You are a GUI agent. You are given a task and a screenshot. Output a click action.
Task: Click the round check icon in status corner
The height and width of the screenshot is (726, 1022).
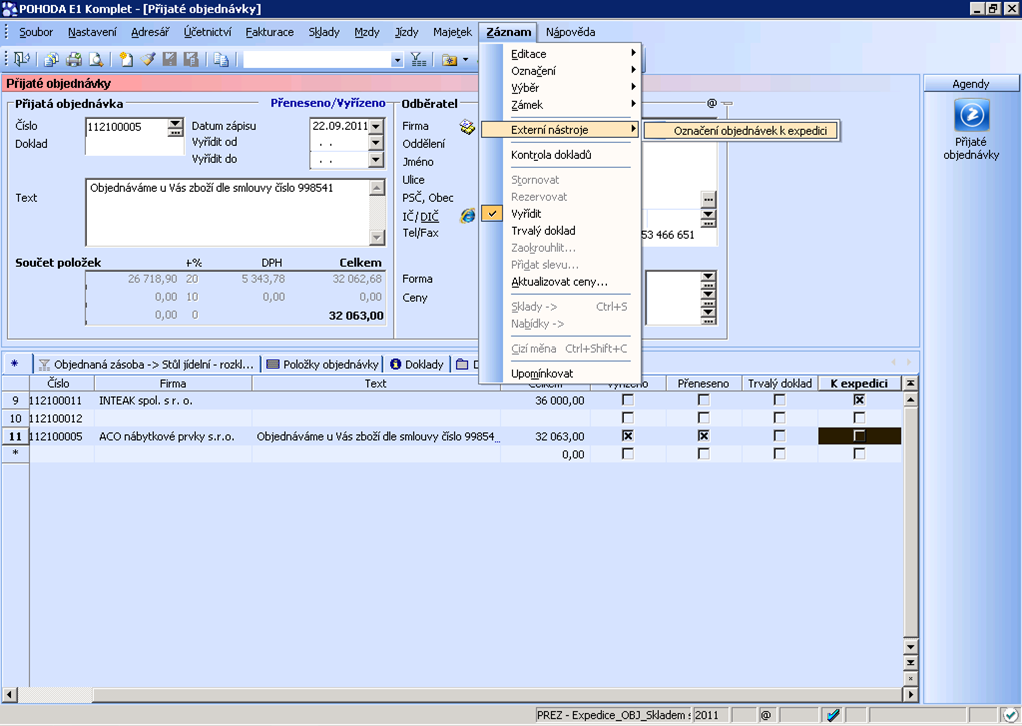[1010, 715]
